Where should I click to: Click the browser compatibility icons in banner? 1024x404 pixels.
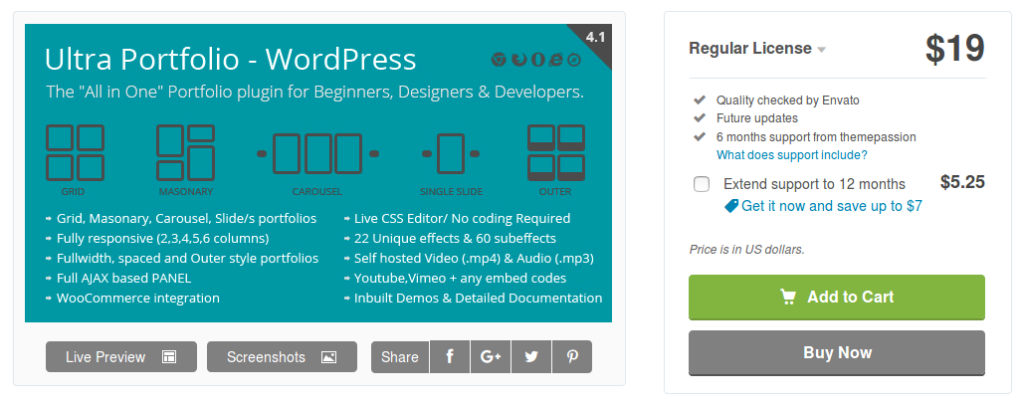[536, 59]
